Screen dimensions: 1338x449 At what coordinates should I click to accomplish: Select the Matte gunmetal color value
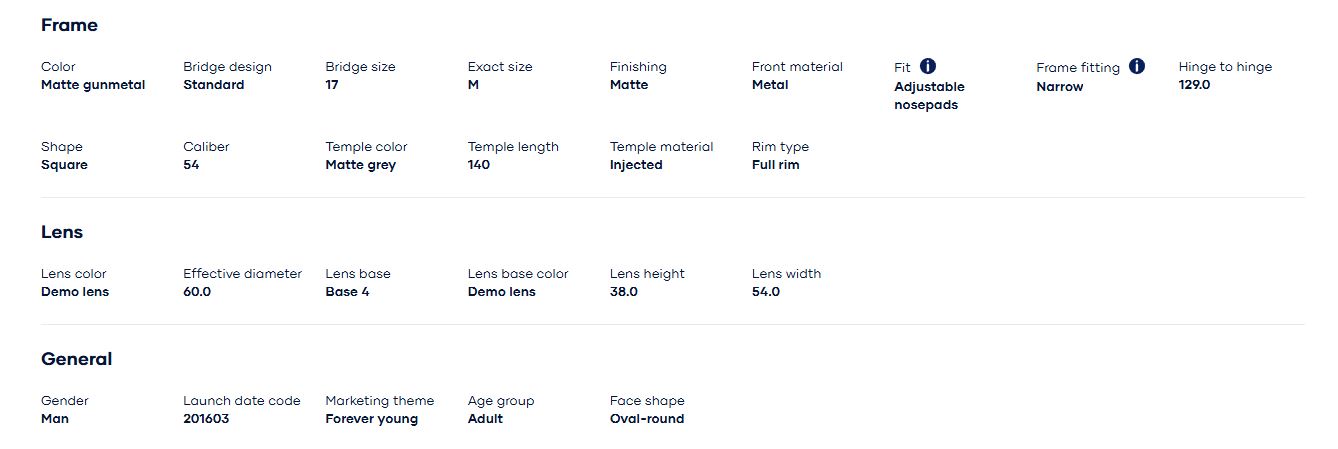tap(93, 85)
